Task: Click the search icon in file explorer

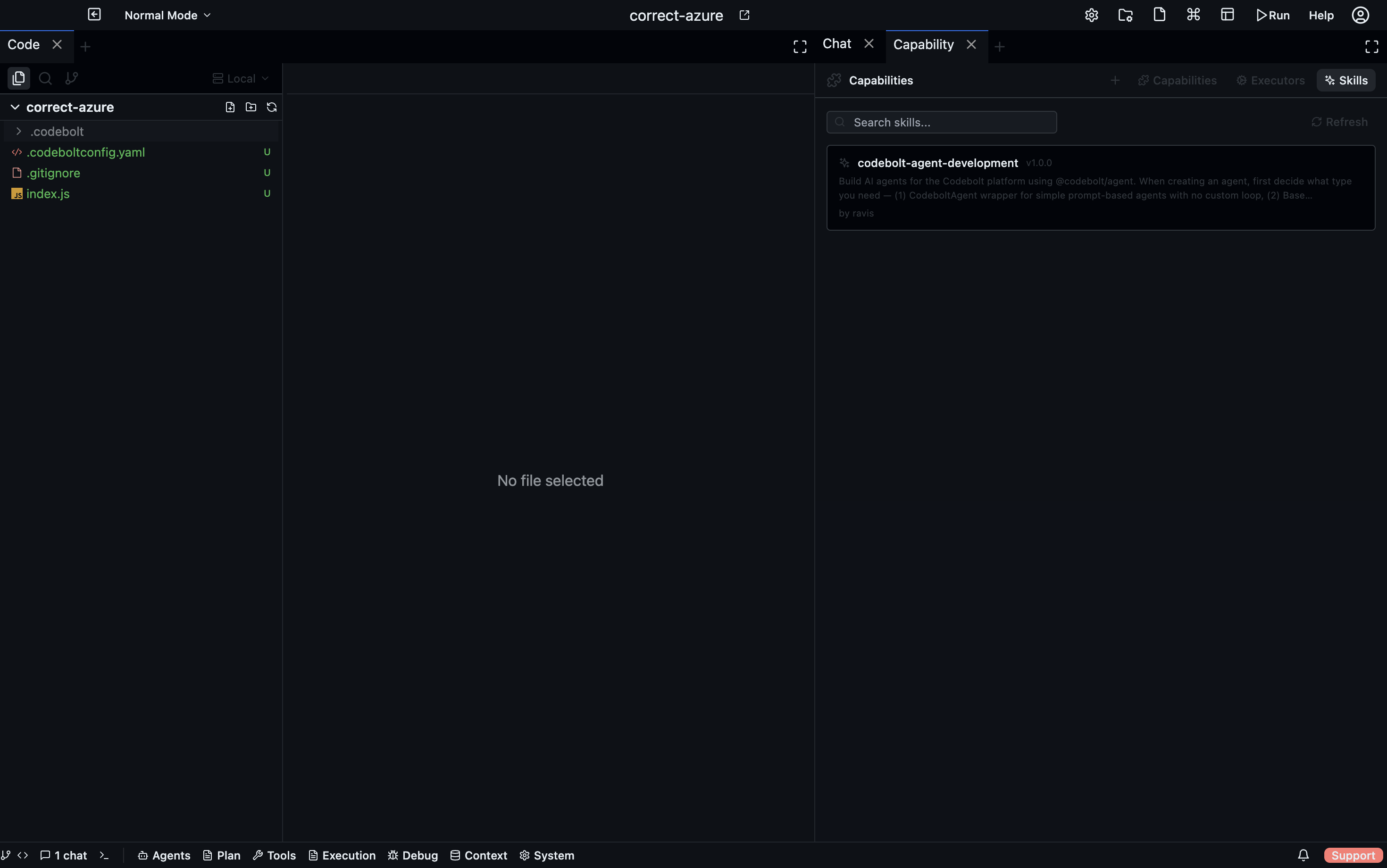Action: [x=45, y=78]
